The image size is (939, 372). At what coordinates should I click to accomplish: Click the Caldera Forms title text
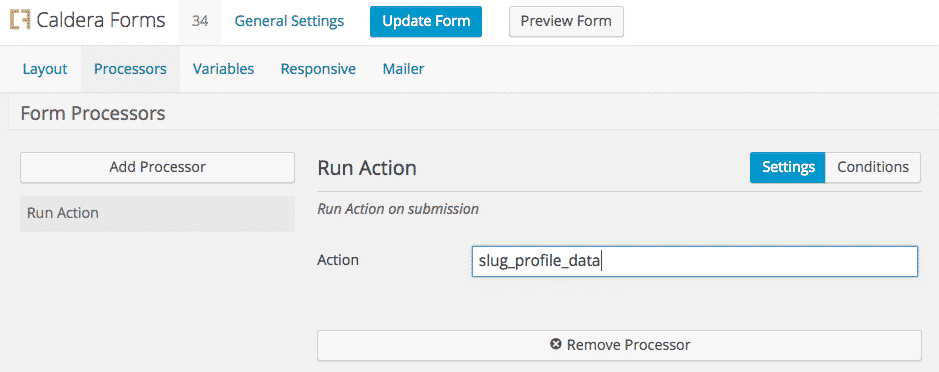(x=101, y=20)
